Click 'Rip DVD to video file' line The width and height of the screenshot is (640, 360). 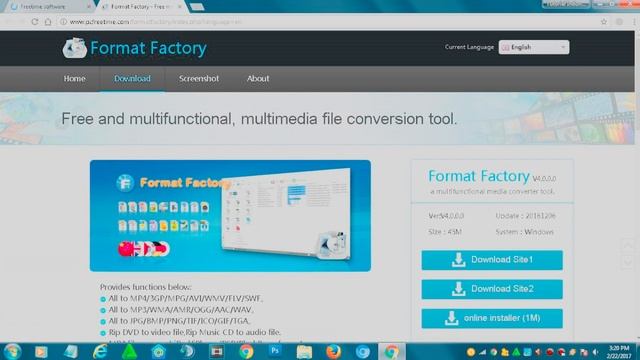[x=195, y=332]
